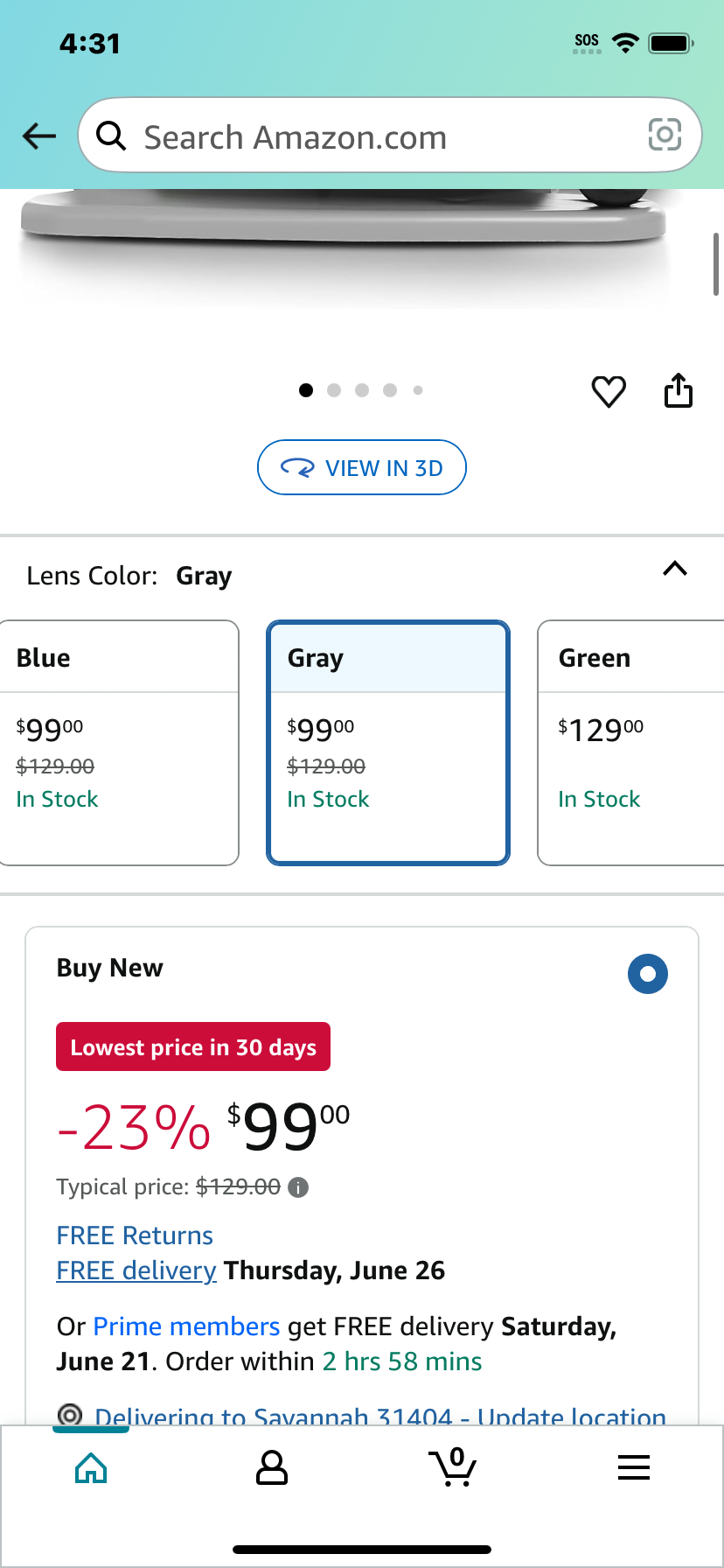This screenshot has width=724, height=1568.
Task: Click the VIEW IN 3D button
Action: pos(362,467)
